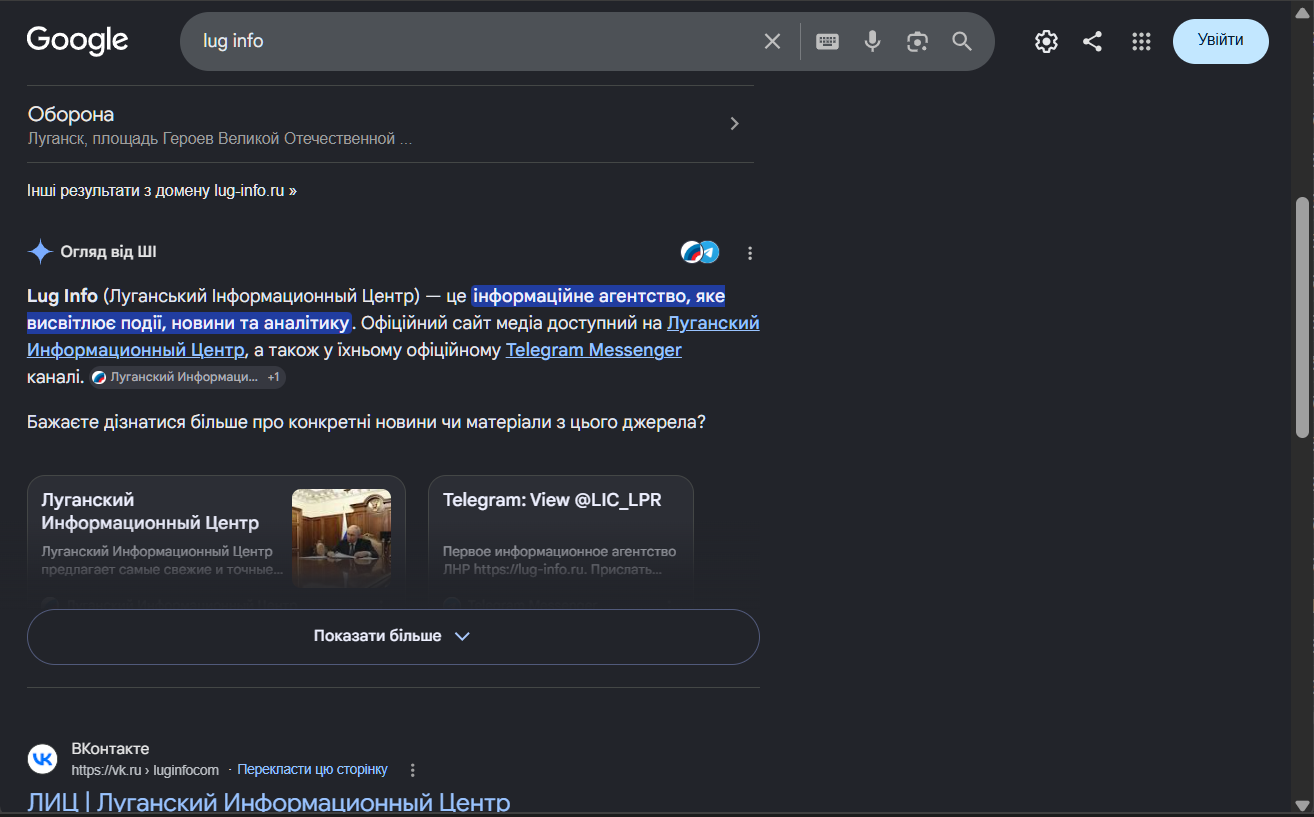Image resolution: width=1314 pixels, height=817 pixels.
Task: Click the AI overview sparkle icon
Action: pyautogui.click(x=40, y=252)
